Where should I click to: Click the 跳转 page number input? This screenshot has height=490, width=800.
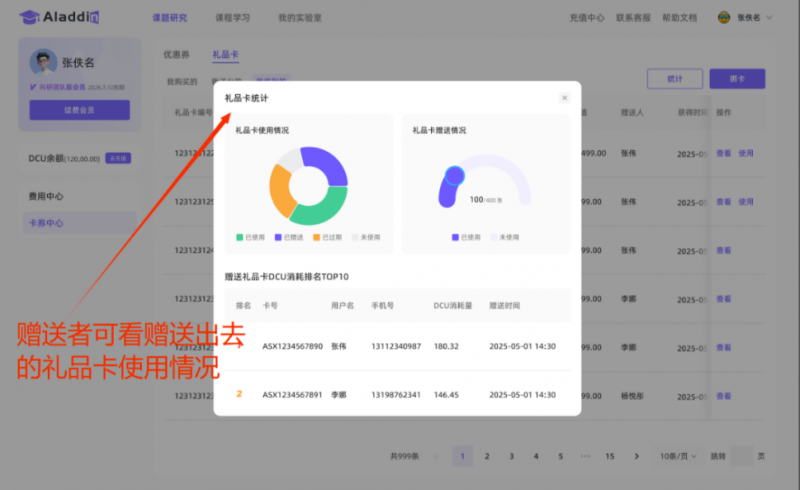click(741, 456)
